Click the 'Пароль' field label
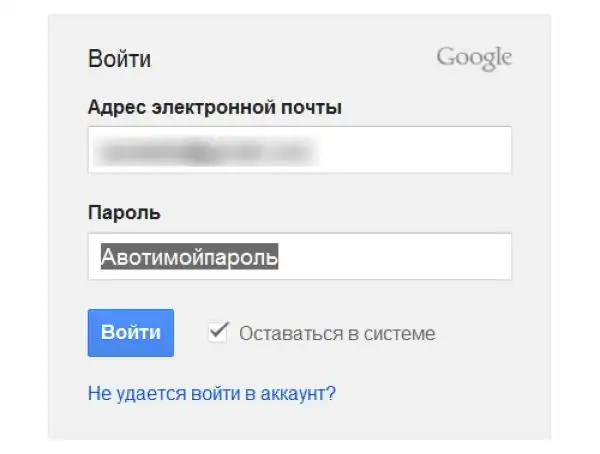 coord(125,214)
